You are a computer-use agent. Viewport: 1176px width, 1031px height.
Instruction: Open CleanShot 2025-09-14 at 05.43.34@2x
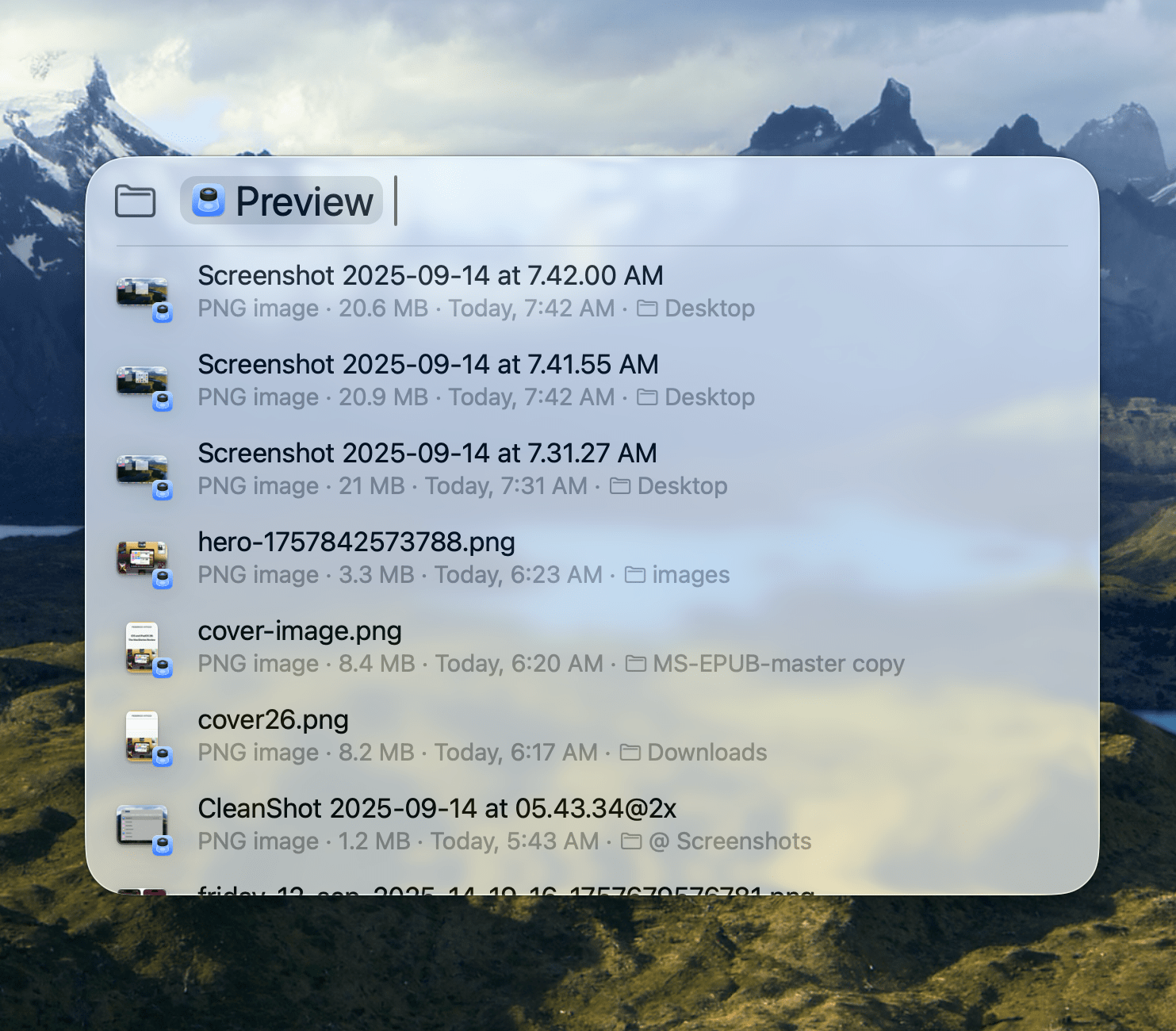coord(592,824)
